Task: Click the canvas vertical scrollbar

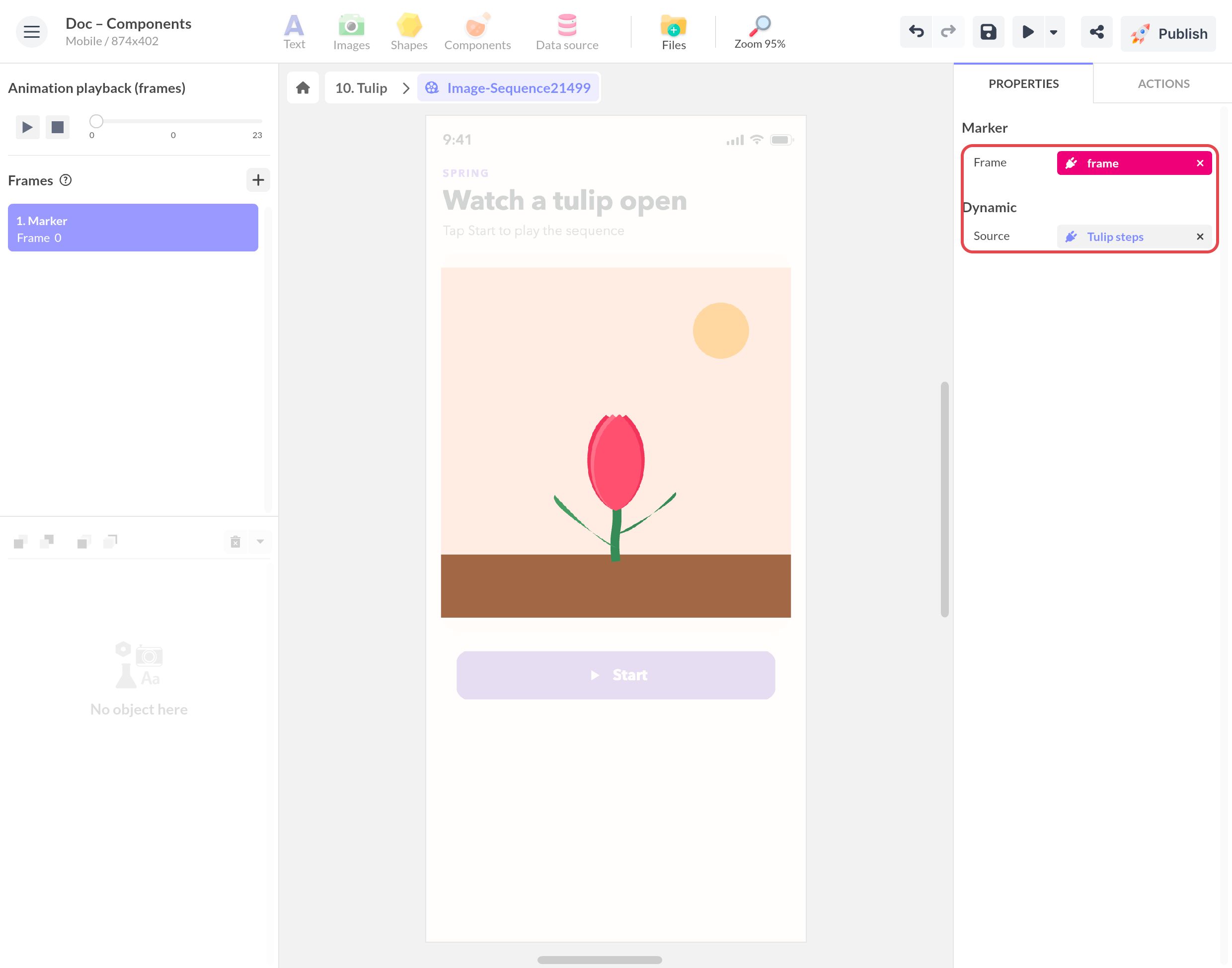Action: click(x=944, y=499)
